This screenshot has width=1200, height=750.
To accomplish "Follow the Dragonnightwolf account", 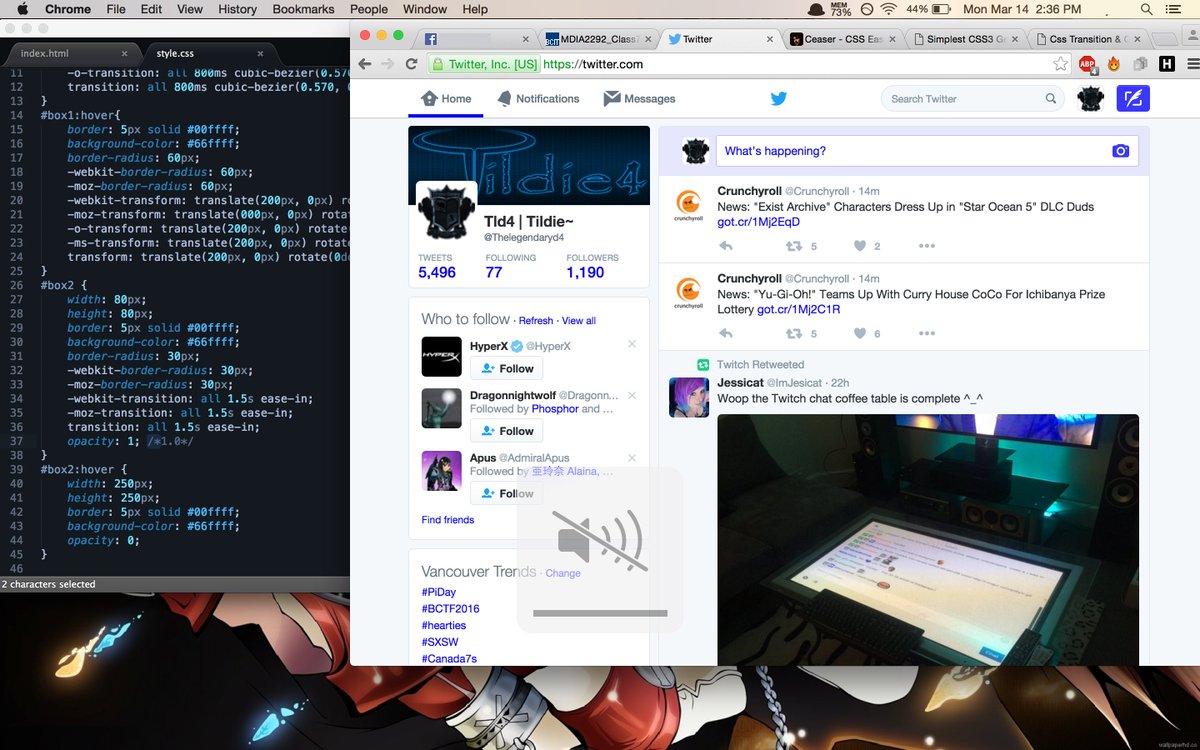I will (x=506, y=431).
